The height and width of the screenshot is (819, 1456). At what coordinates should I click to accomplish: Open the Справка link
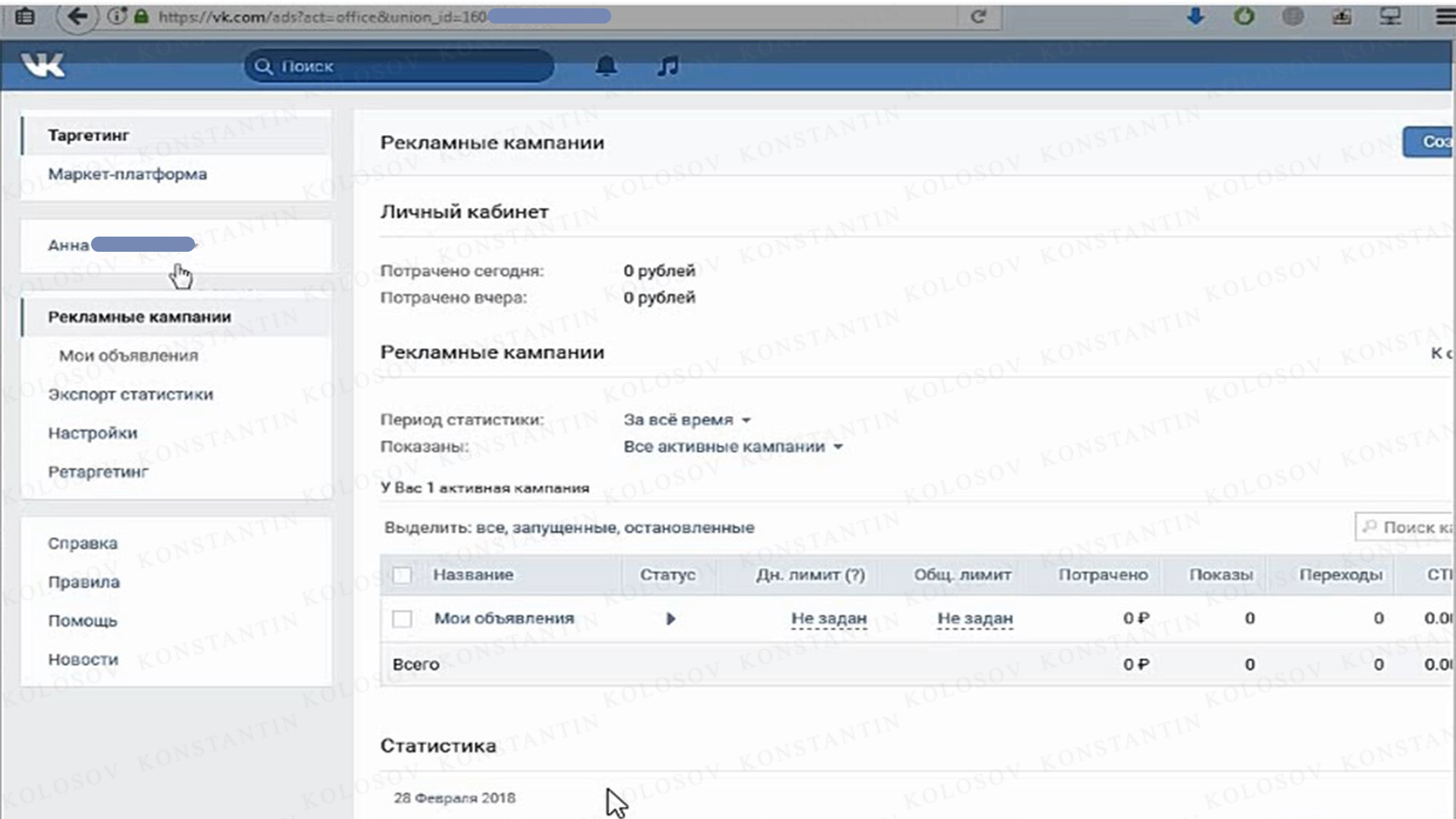[83, 544]
